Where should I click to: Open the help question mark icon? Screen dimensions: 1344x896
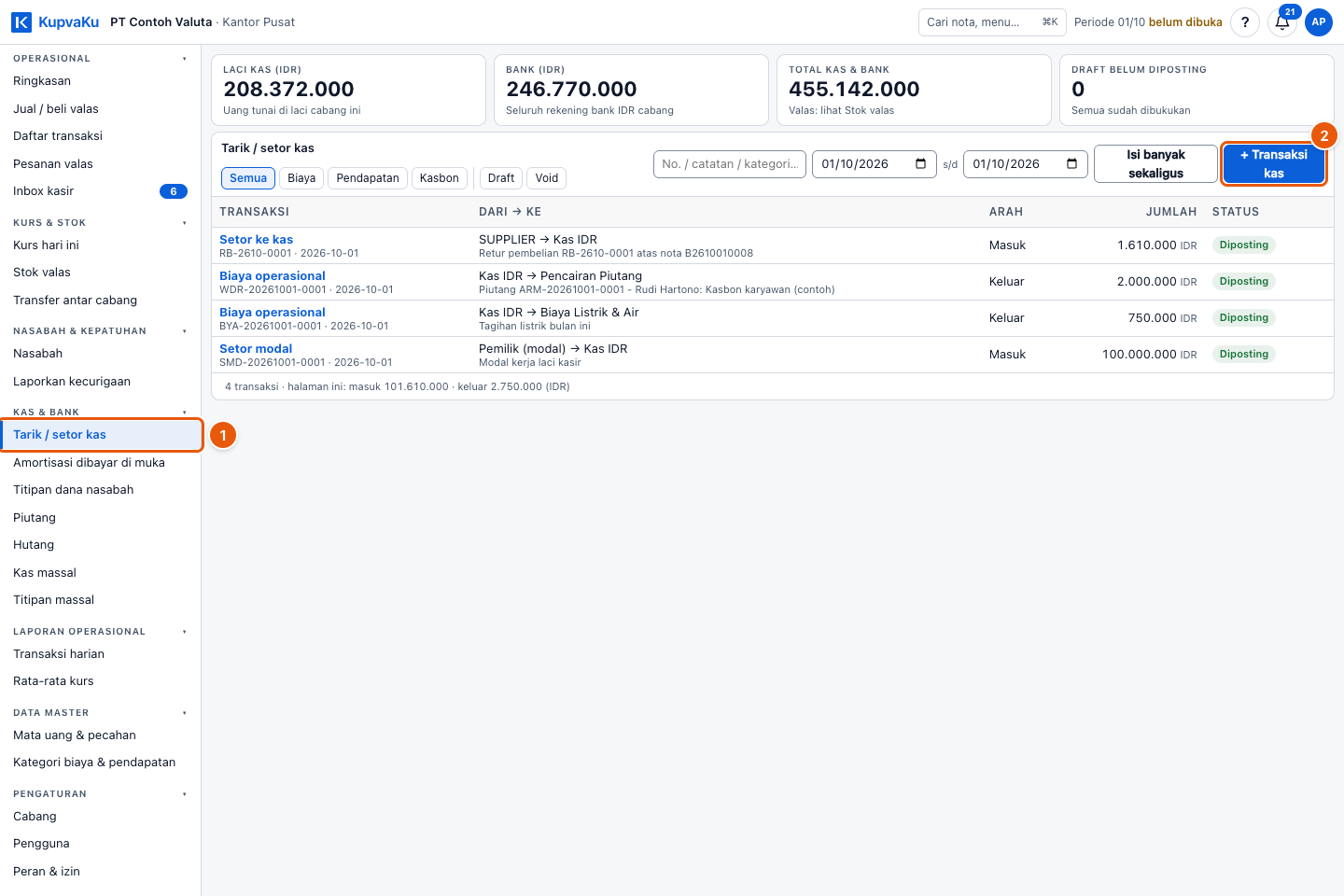1245,22
